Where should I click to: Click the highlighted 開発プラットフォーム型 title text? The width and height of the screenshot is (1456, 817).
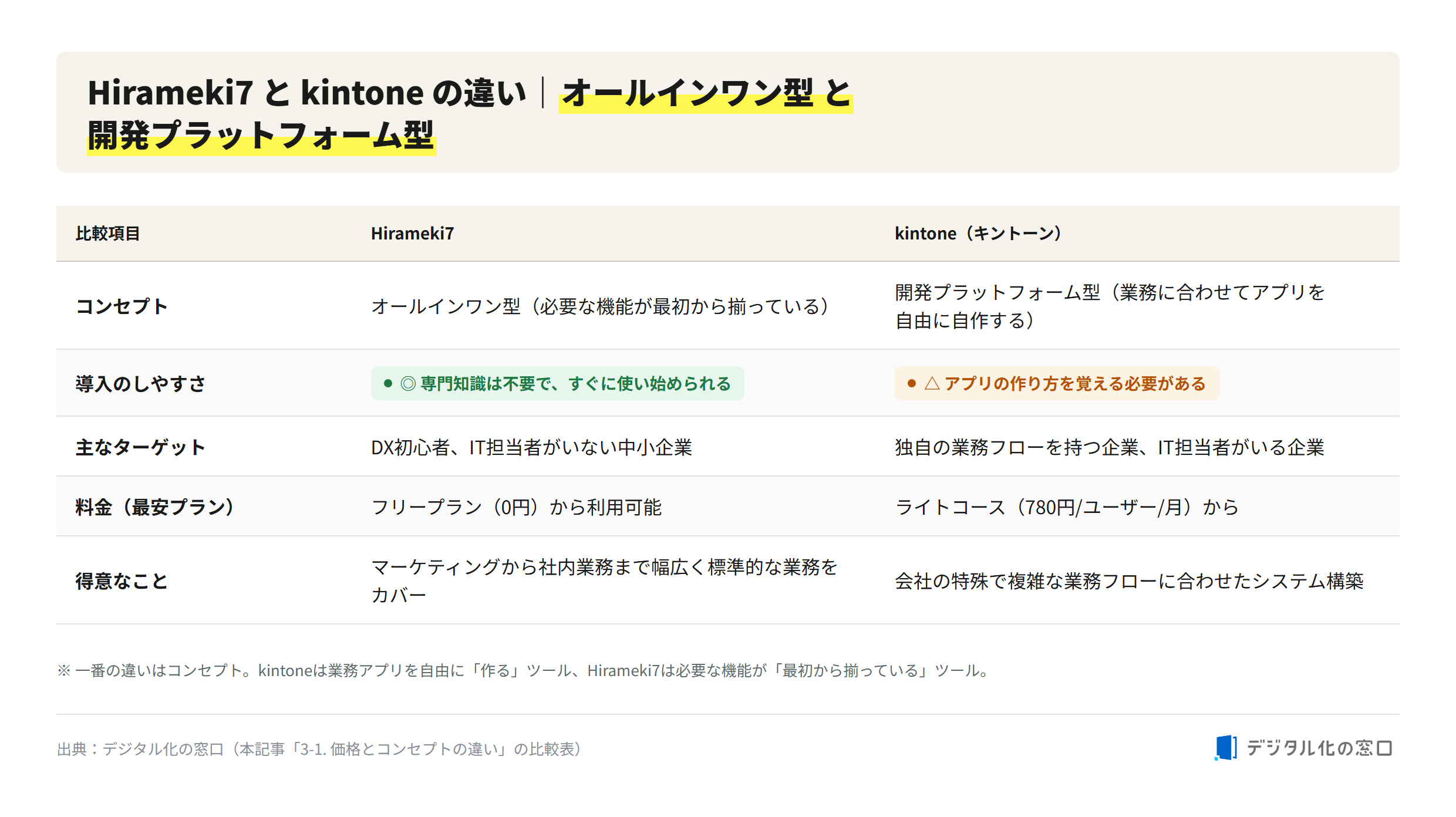point(261,136)
